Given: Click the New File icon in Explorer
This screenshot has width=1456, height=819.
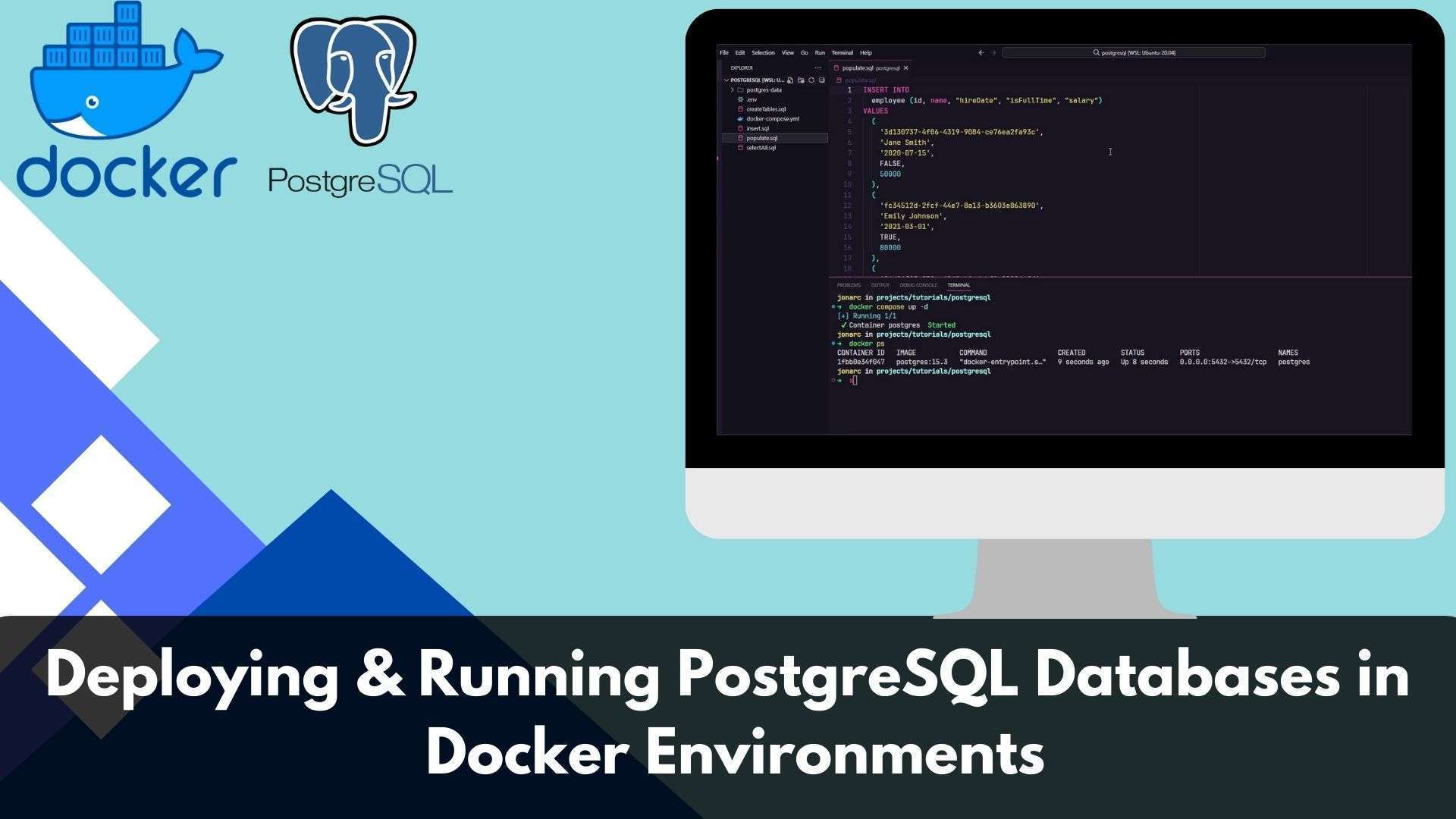Looking at the screenshot, I should pyautogui.click(x=790, y=80).
